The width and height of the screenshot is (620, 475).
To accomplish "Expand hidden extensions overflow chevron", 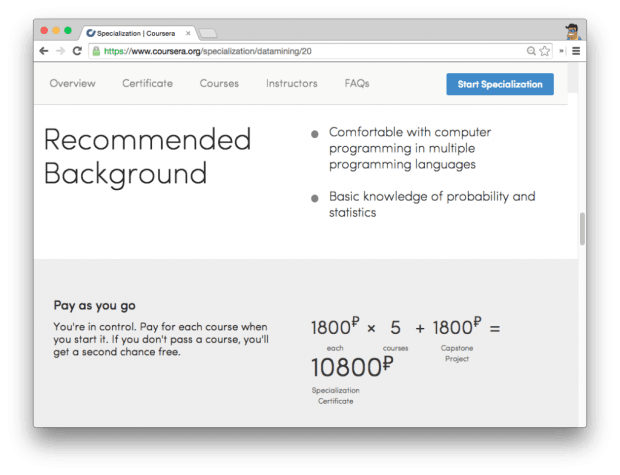I will pos(561,50).
